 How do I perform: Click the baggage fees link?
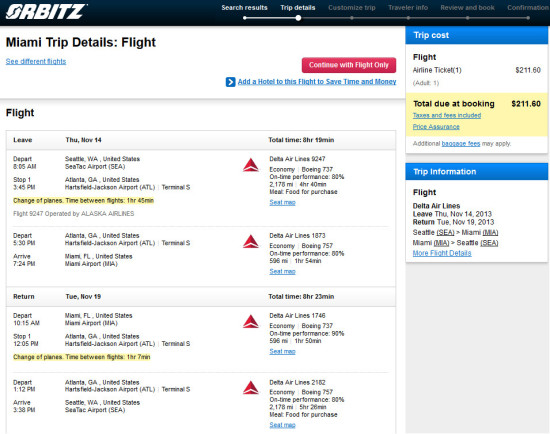pos(461,143)
